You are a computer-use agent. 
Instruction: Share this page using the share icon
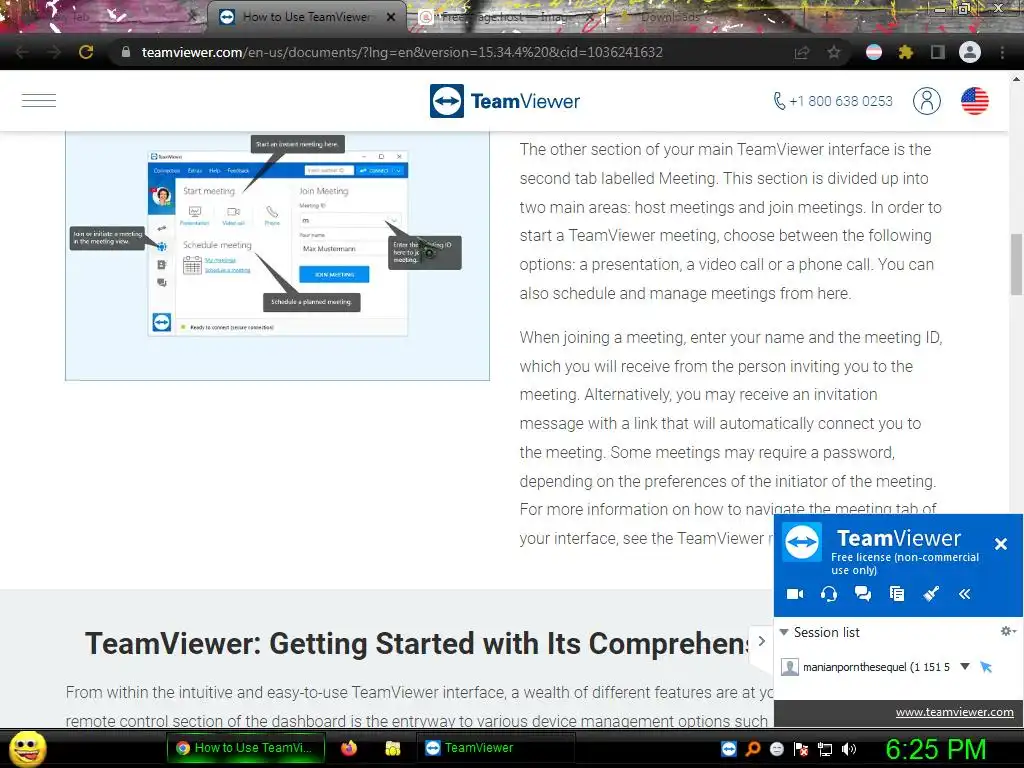click(x=801, y=52)
